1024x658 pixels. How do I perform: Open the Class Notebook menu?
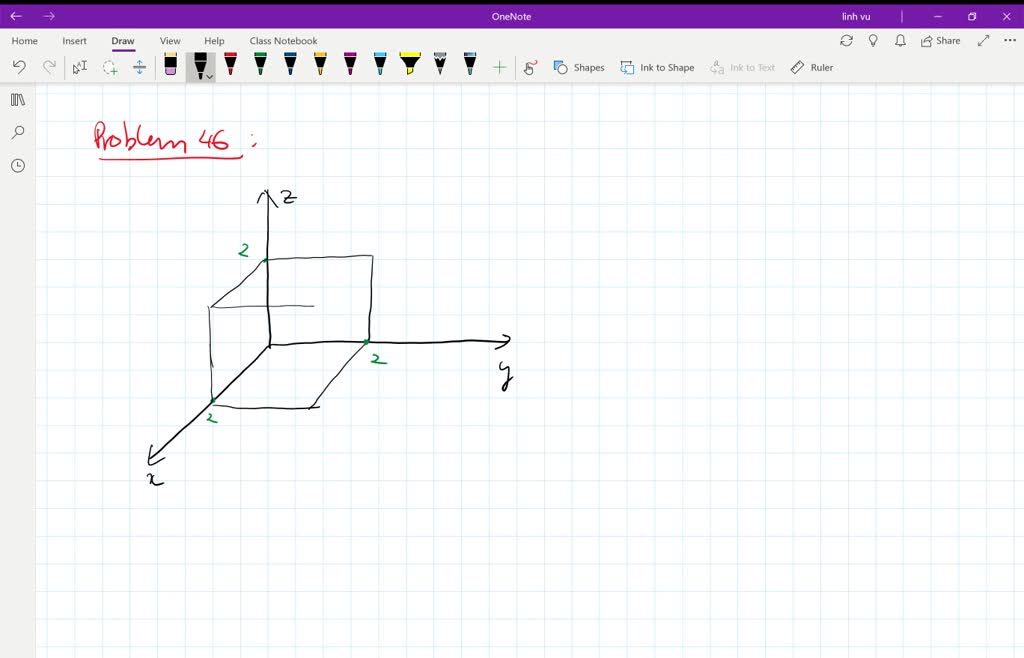(x=283, y=41)
